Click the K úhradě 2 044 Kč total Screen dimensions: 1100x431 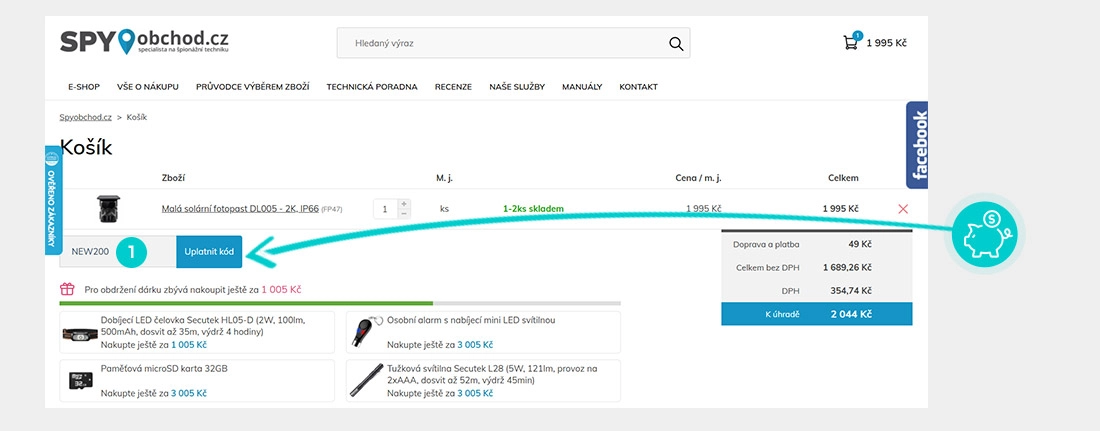pyautogui.click(x=817, y=314)
